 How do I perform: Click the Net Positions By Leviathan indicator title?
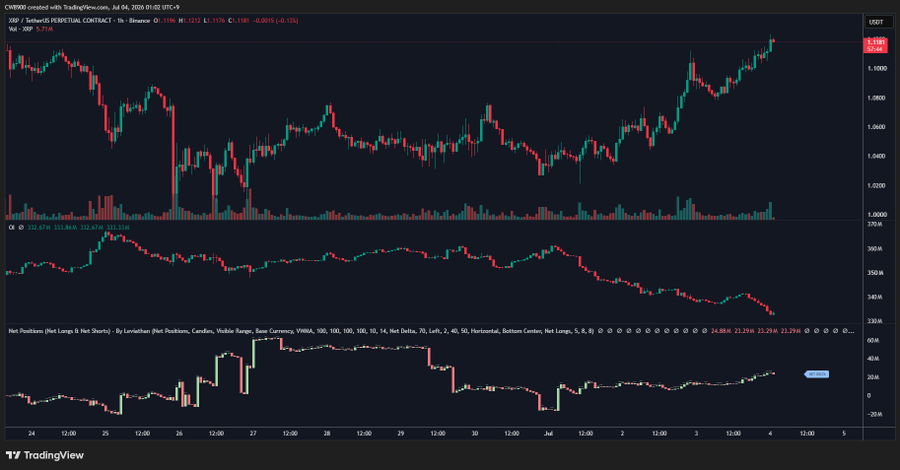pyautogui.click(x=301, y=331)
